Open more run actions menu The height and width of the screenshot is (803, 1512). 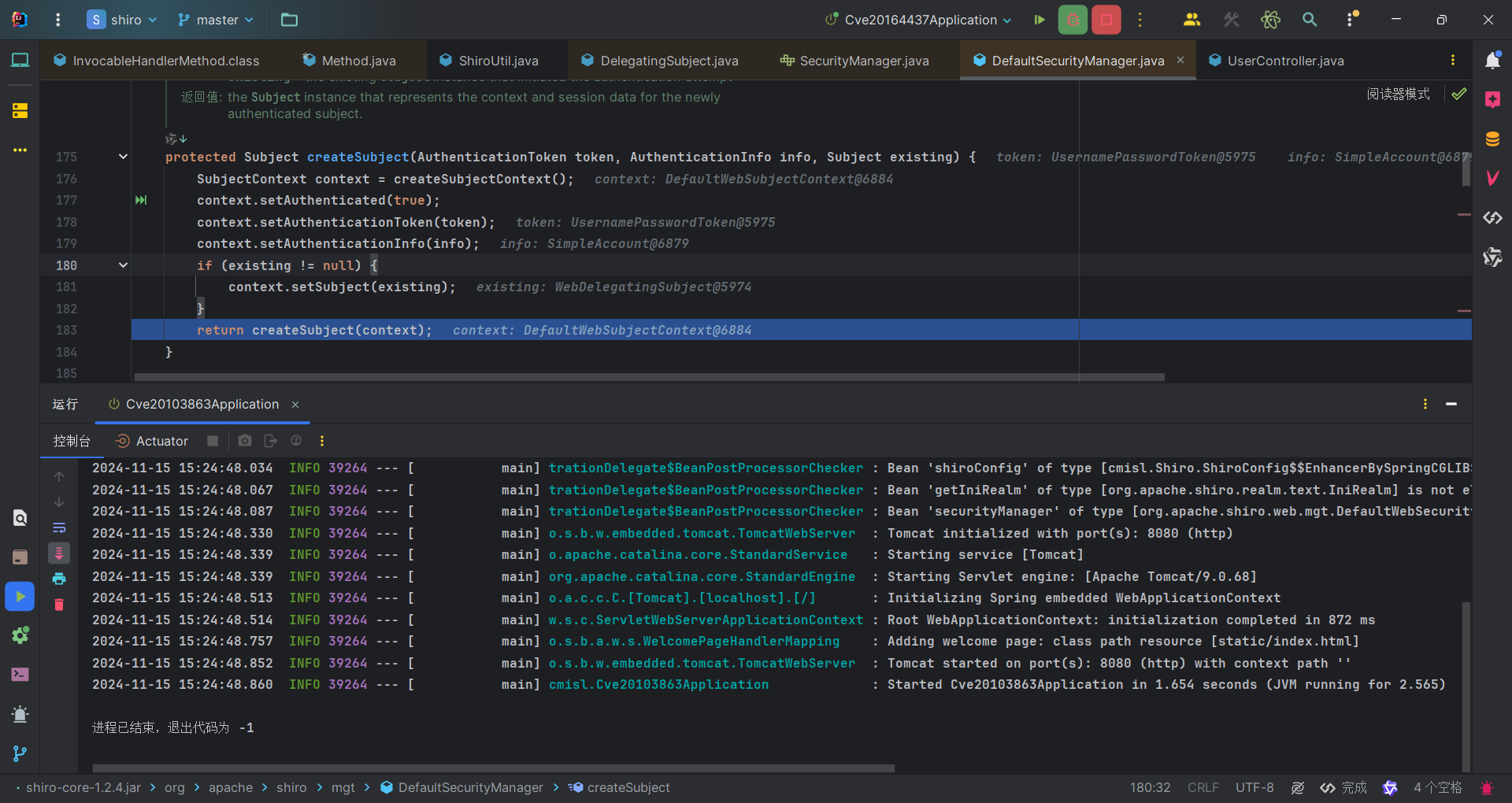pos(1140,20)
